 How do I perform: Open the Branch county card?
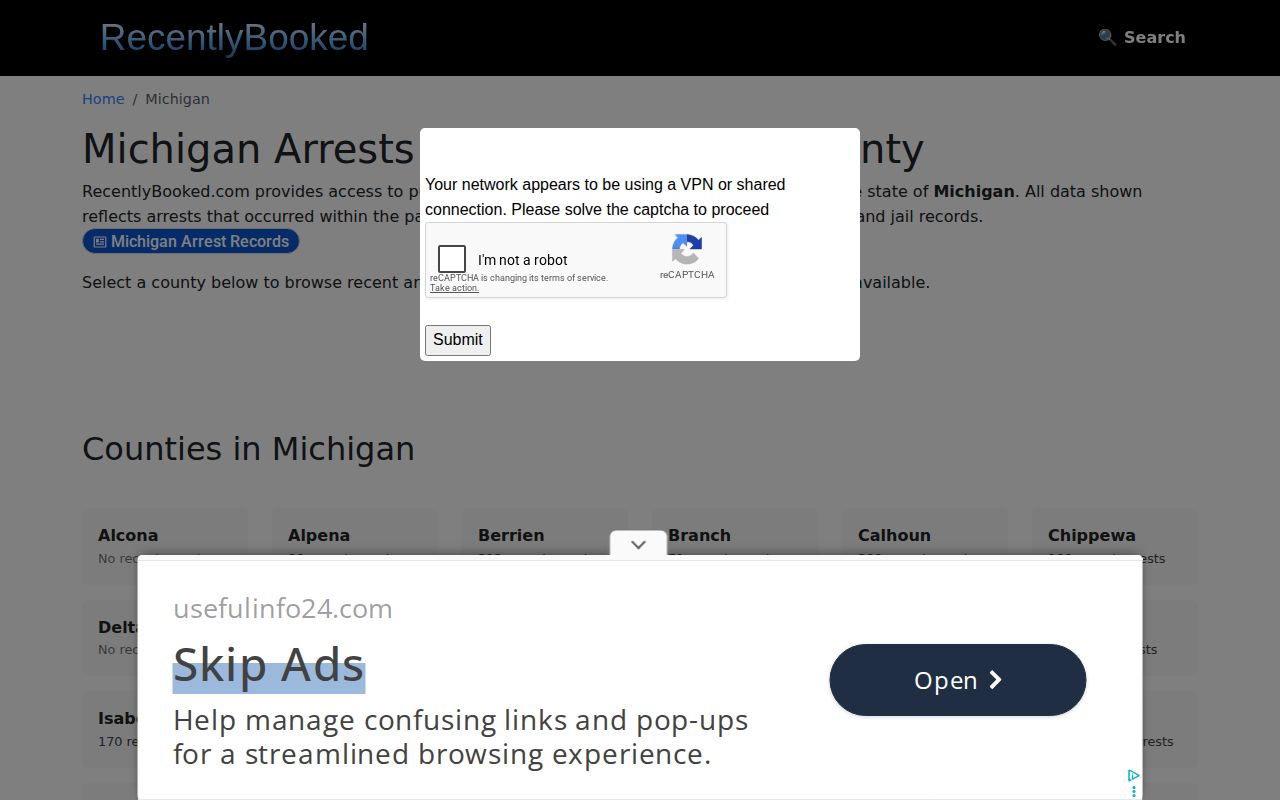click(x=734, y=546)
